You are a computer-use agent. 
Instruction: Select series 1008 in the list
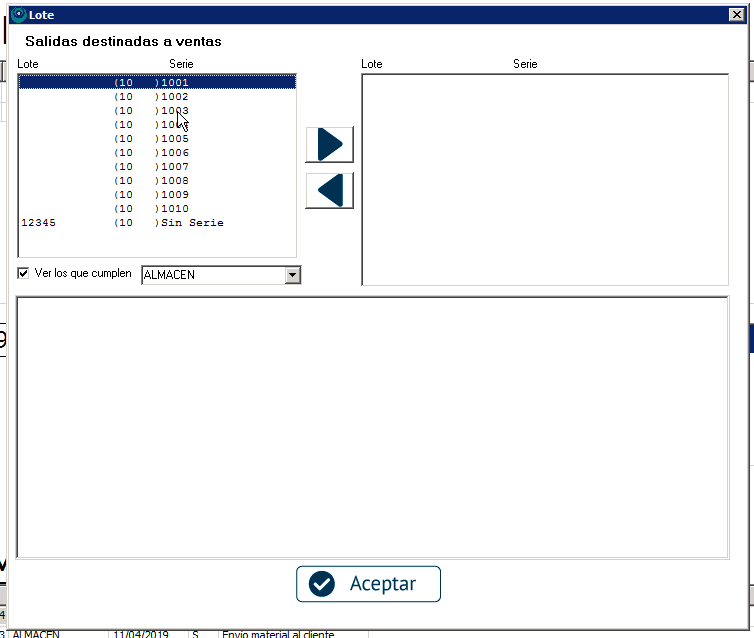(x=174, y=181)
